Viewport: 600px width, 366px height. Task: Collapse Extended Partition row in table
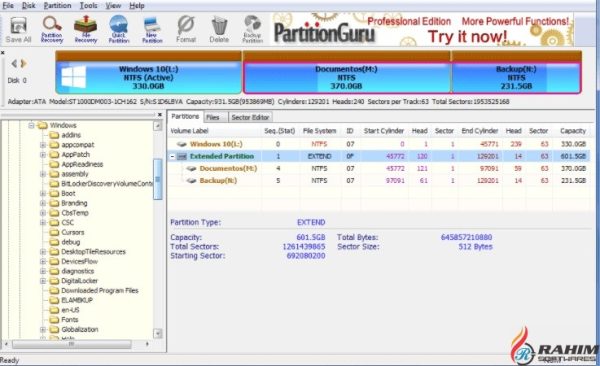173,157
